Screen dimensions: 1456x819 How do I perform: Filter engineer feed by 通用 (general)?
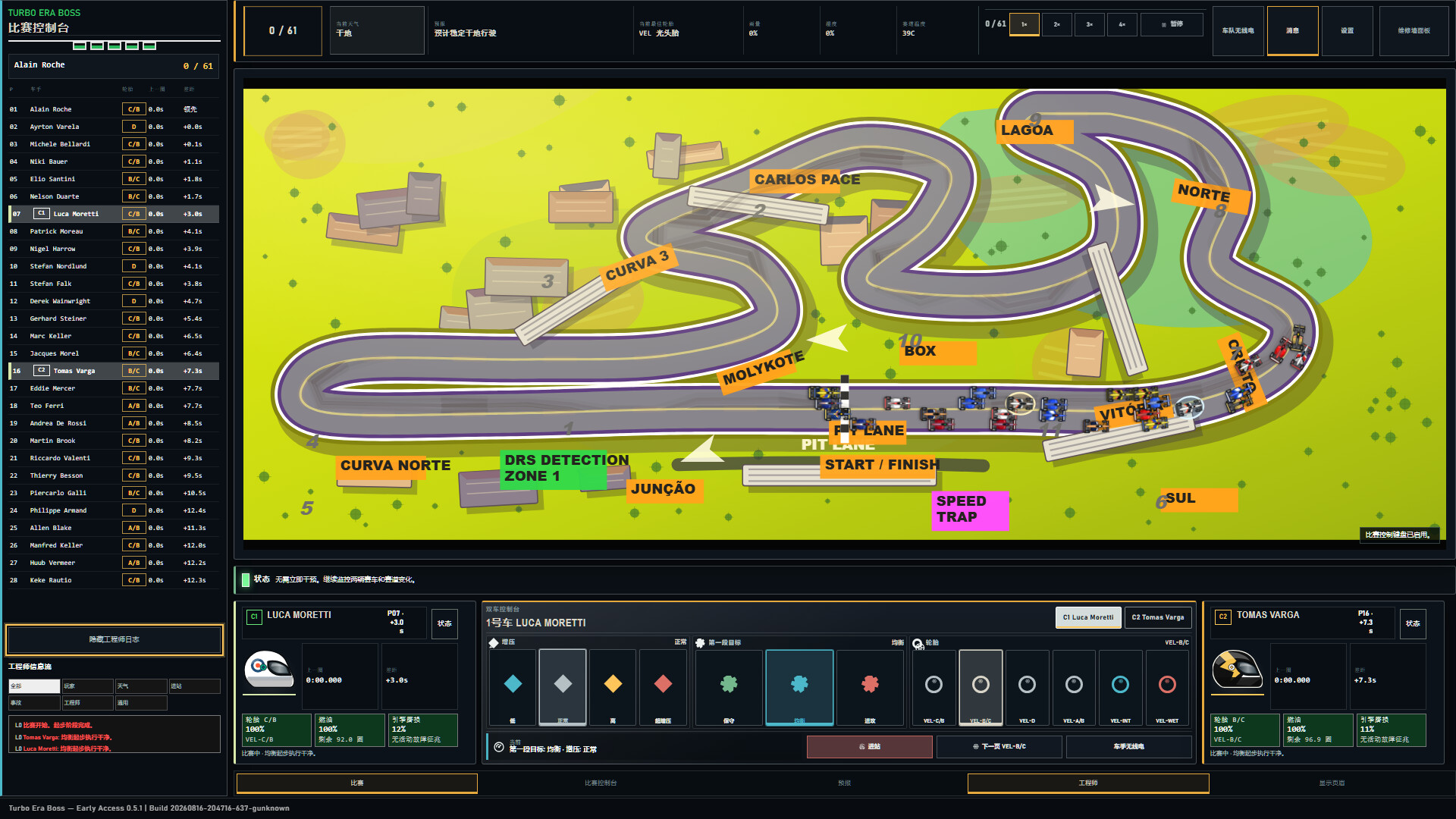(141, 703)
